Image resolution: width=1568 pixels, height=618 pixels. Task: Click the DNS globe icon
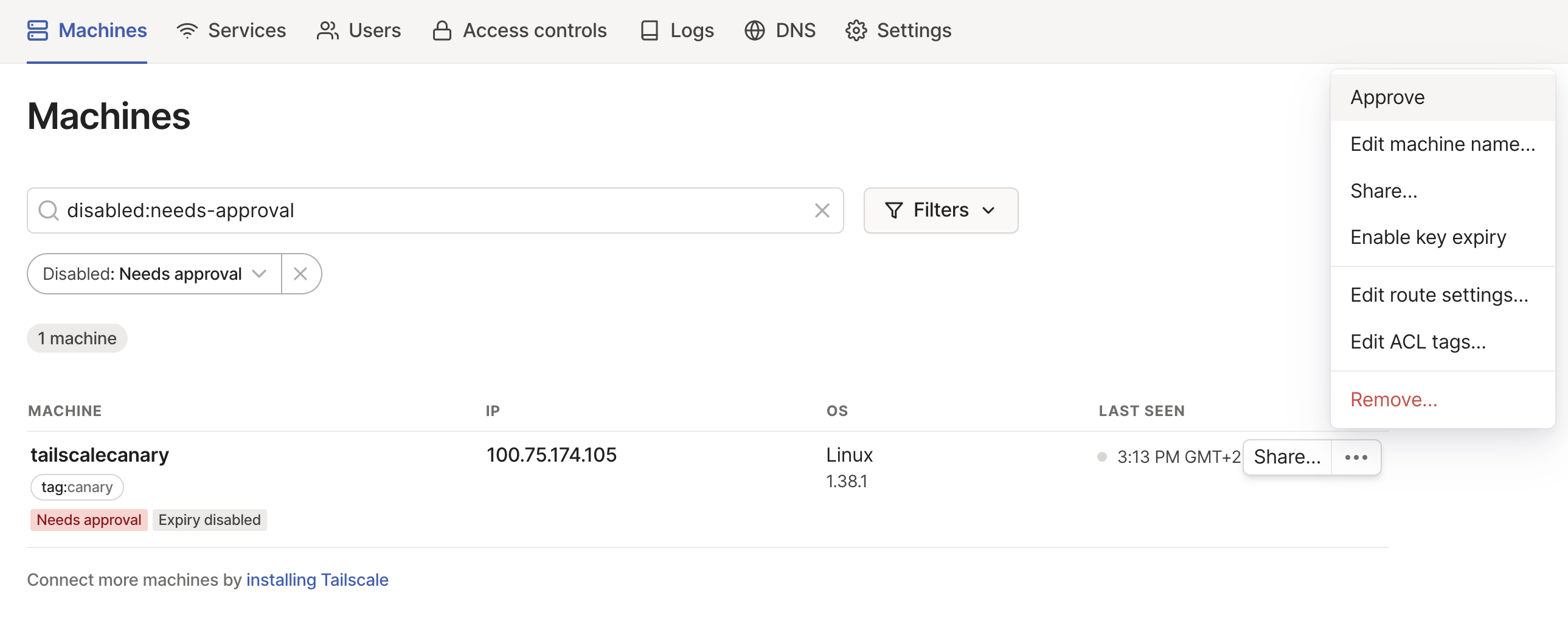(755, 30)
